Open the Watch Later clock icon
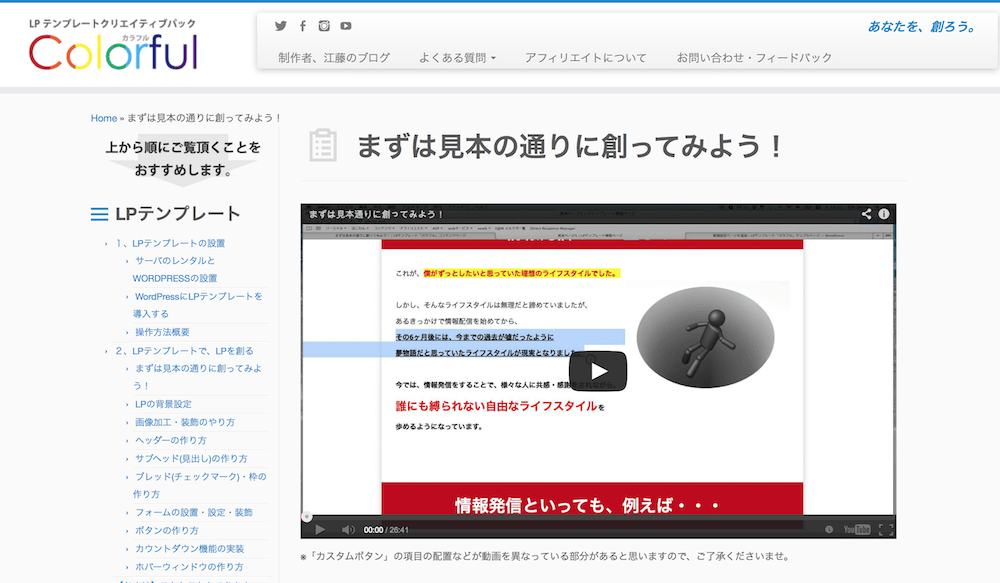The image size is (1000, 583). (829, 529)
